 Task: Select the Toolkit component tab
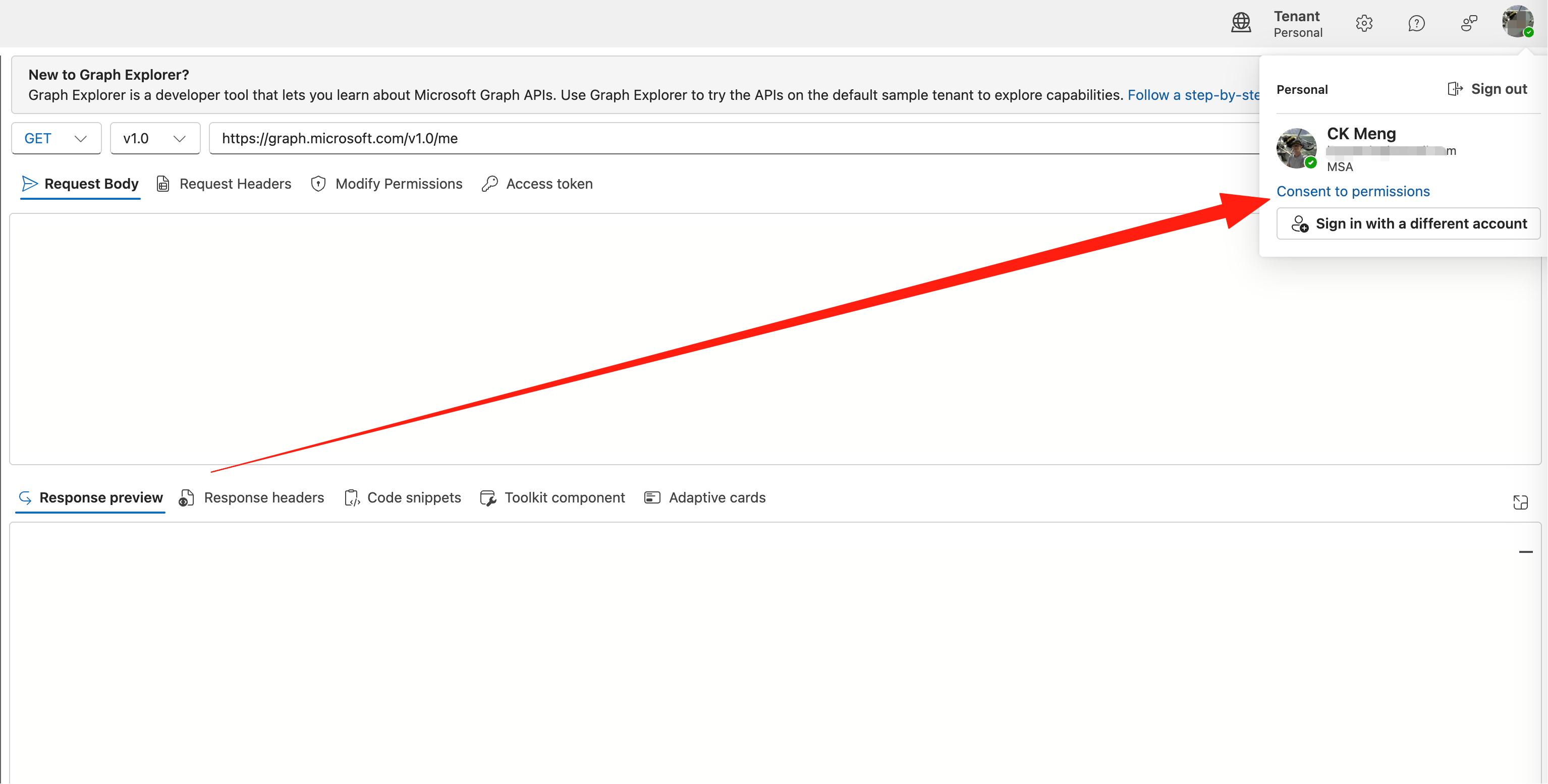[x=553, y=497]
